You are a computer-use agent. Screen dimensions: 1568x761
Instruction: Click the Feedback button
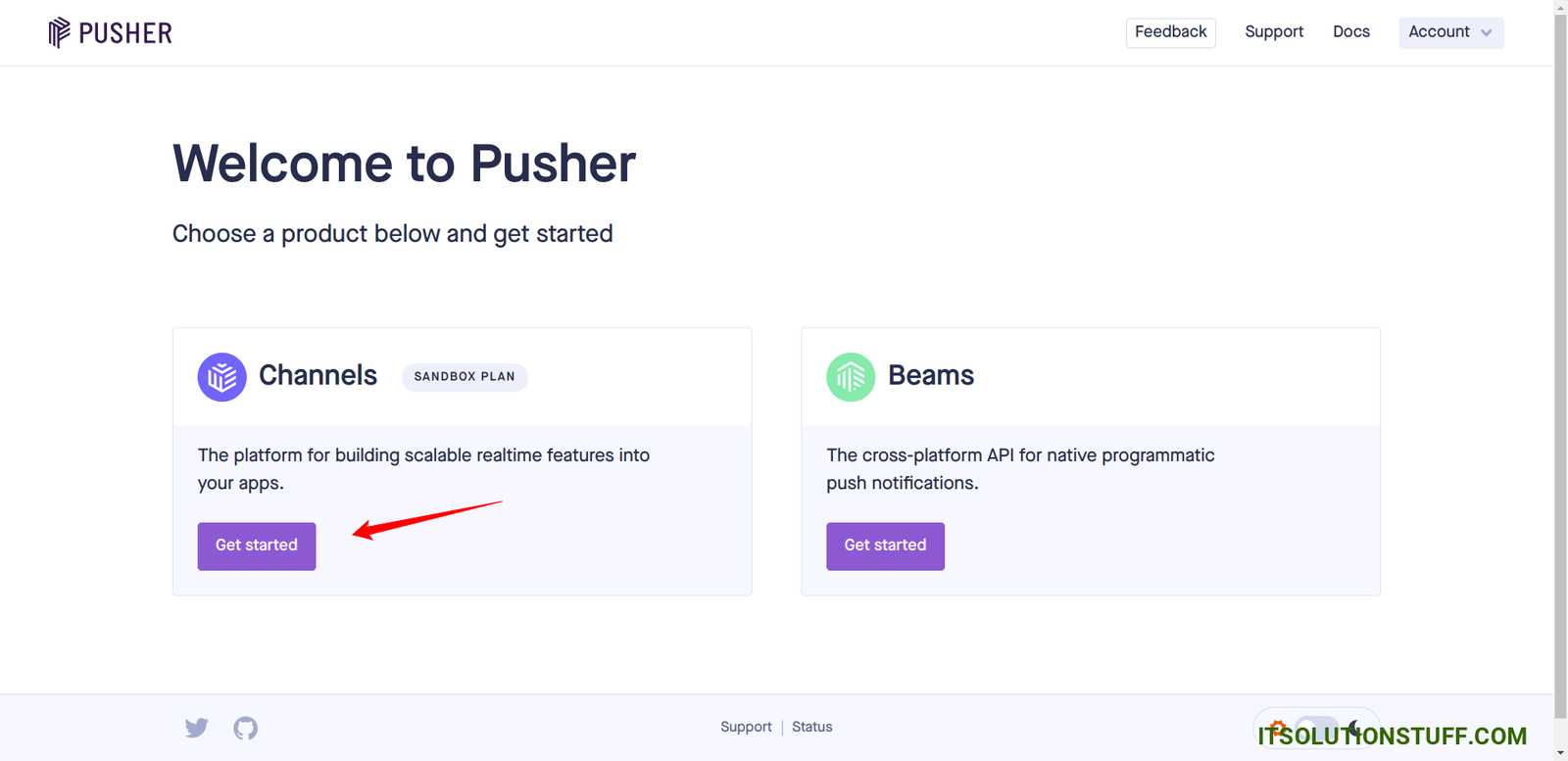[1170, 32]
